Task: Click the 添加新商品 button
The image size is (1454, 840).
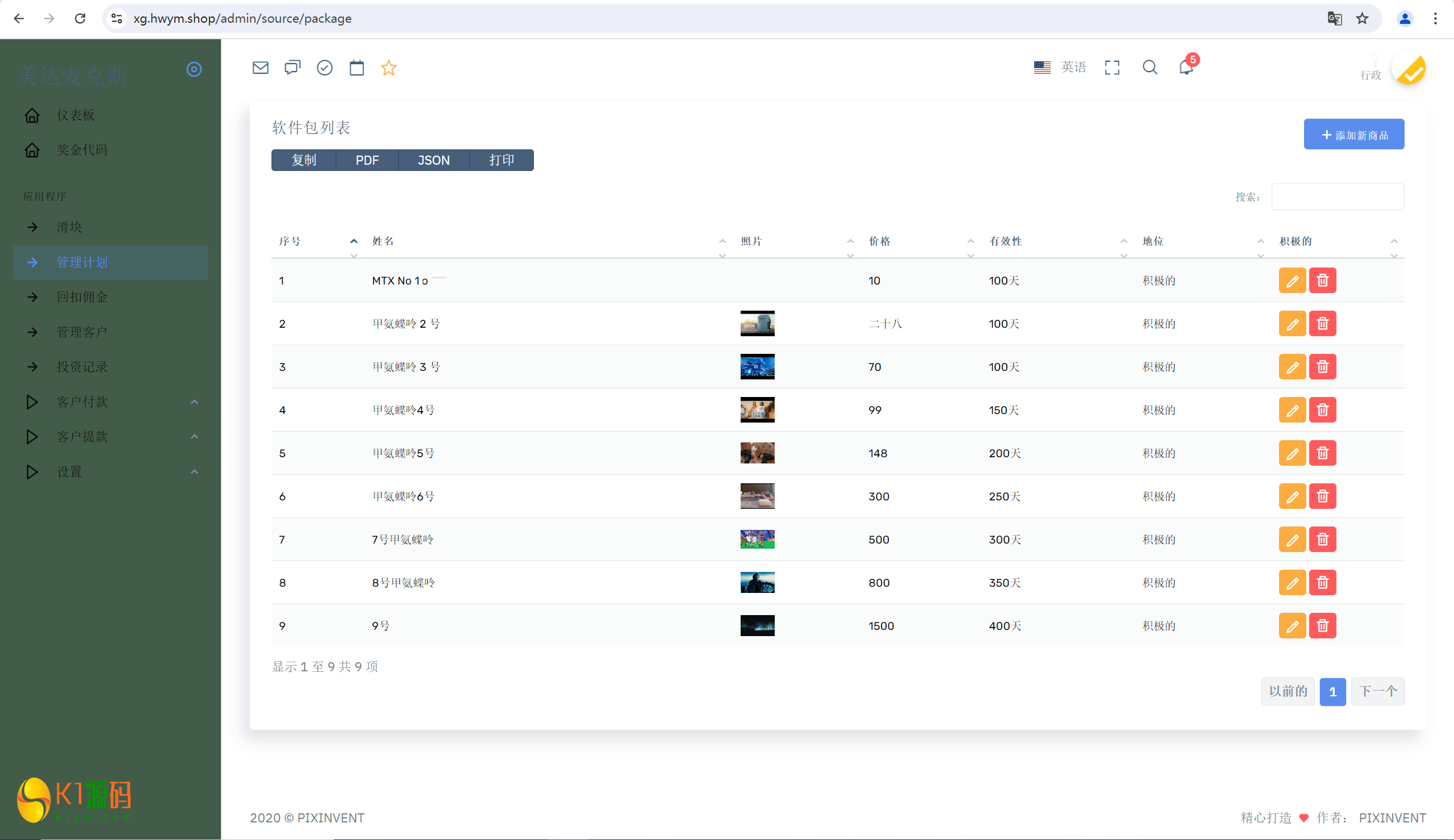Action: (1353, 135)
